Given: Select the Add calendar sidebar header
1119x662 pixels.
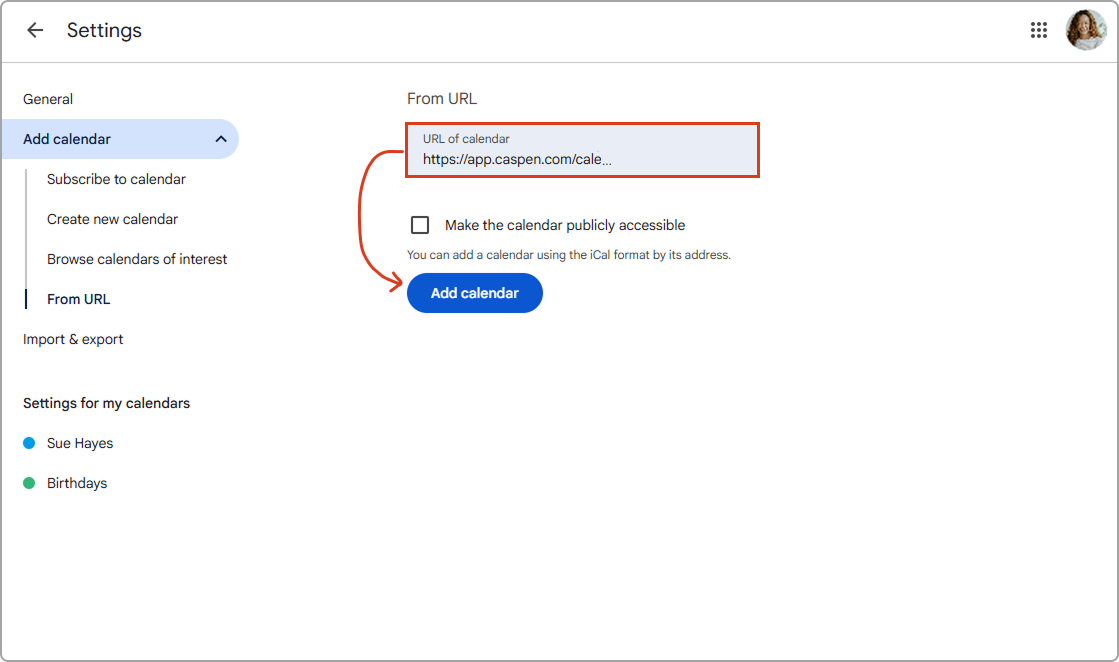Looking at the screenshot, I should click(x=67, y=139).
